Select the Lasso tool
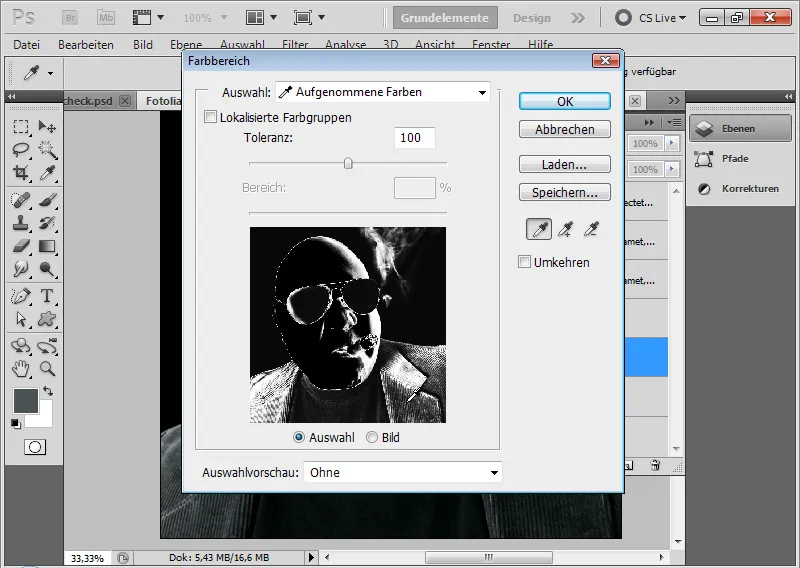Image resolution: width=800 pixels, height=568 pixels. 21,150
